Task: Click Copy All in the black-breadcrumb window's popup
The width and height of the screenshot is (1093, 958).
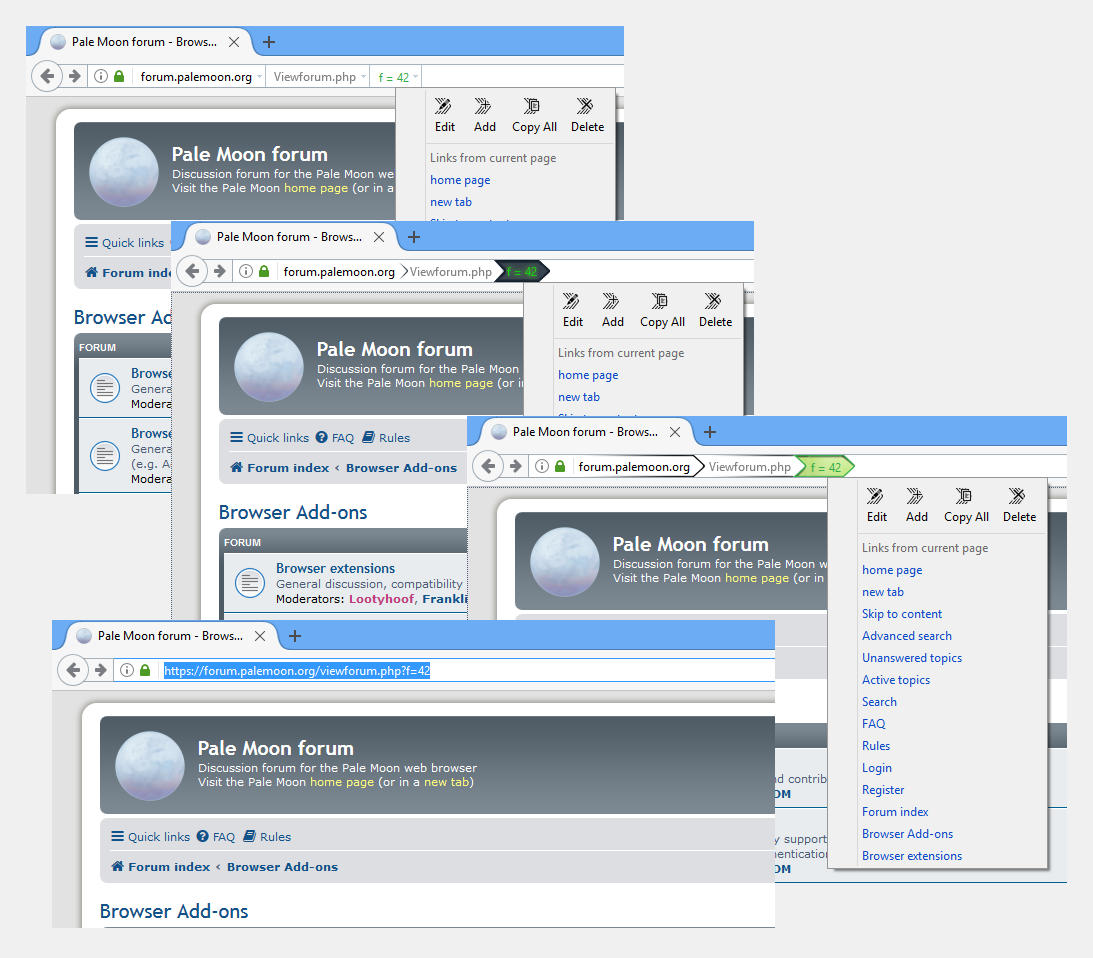Action: [662, 310]
